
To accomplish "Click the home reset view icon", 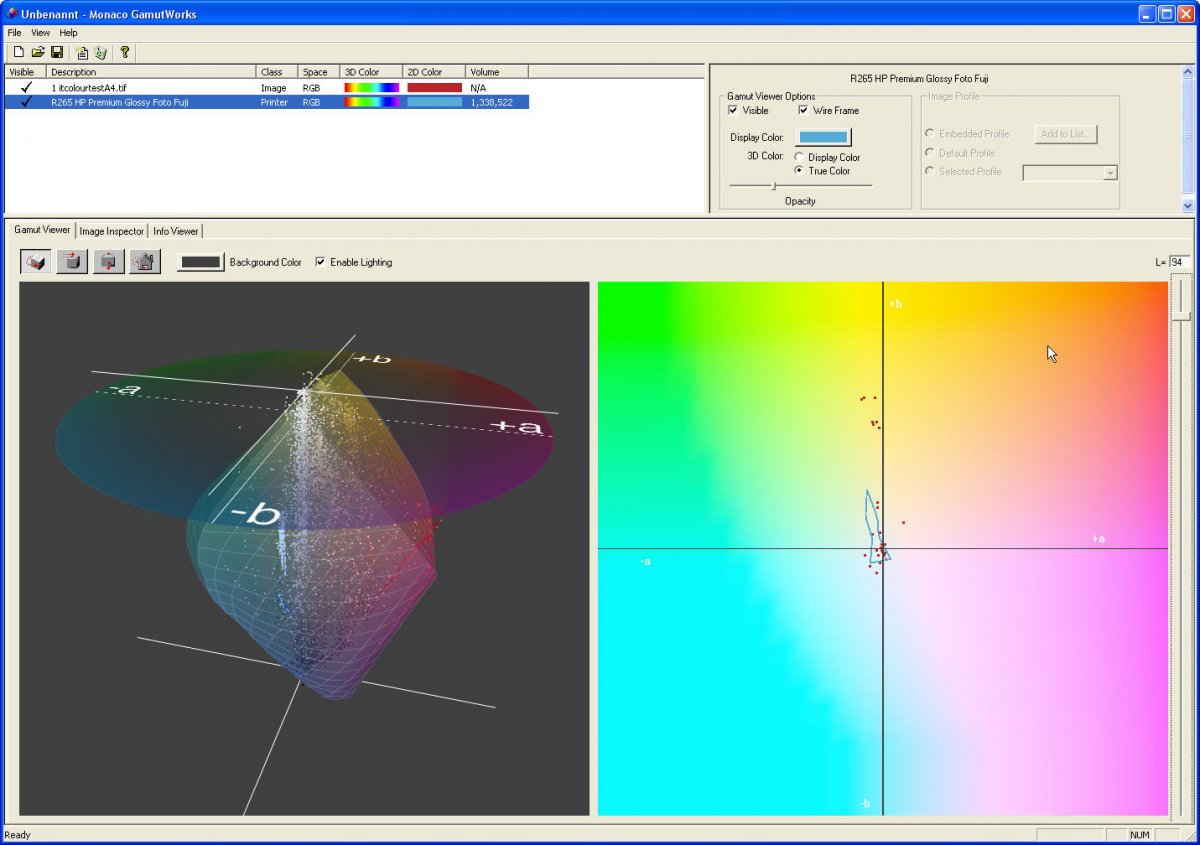I will coord(144,262).
